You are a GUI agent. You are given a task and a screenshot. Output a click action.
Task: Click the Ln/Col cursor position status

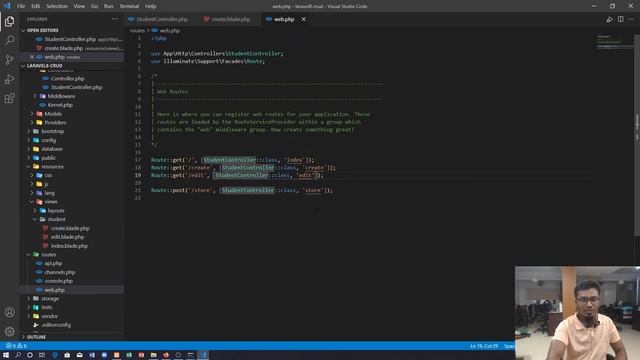point(484,346)
